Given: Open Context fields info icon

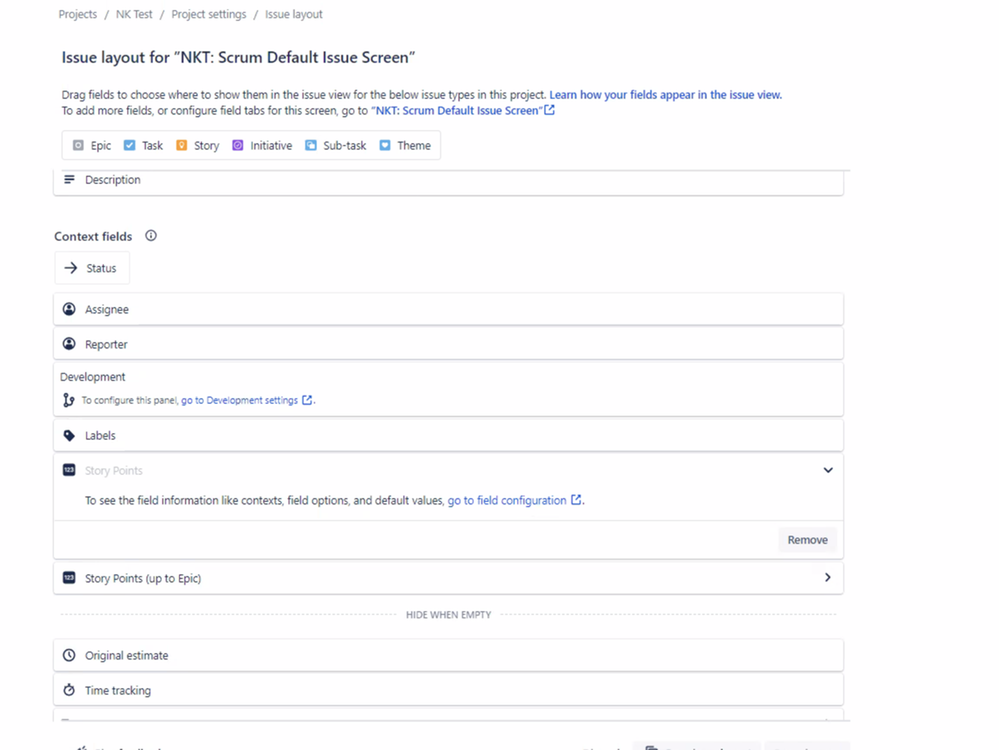Looking at the screenshot, I should coord(151,236).
